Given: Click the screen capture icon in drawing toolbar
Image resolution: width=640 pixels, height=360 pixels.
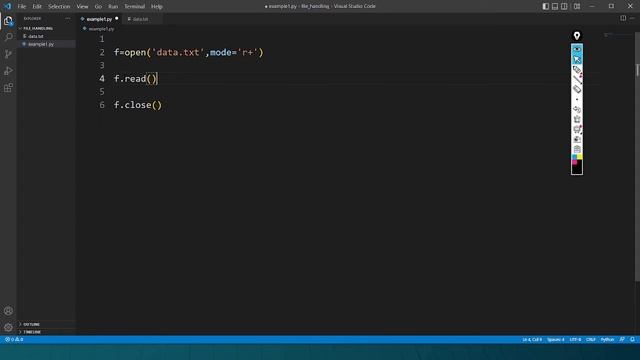Looking at the screenshot, I should point(577,129).
